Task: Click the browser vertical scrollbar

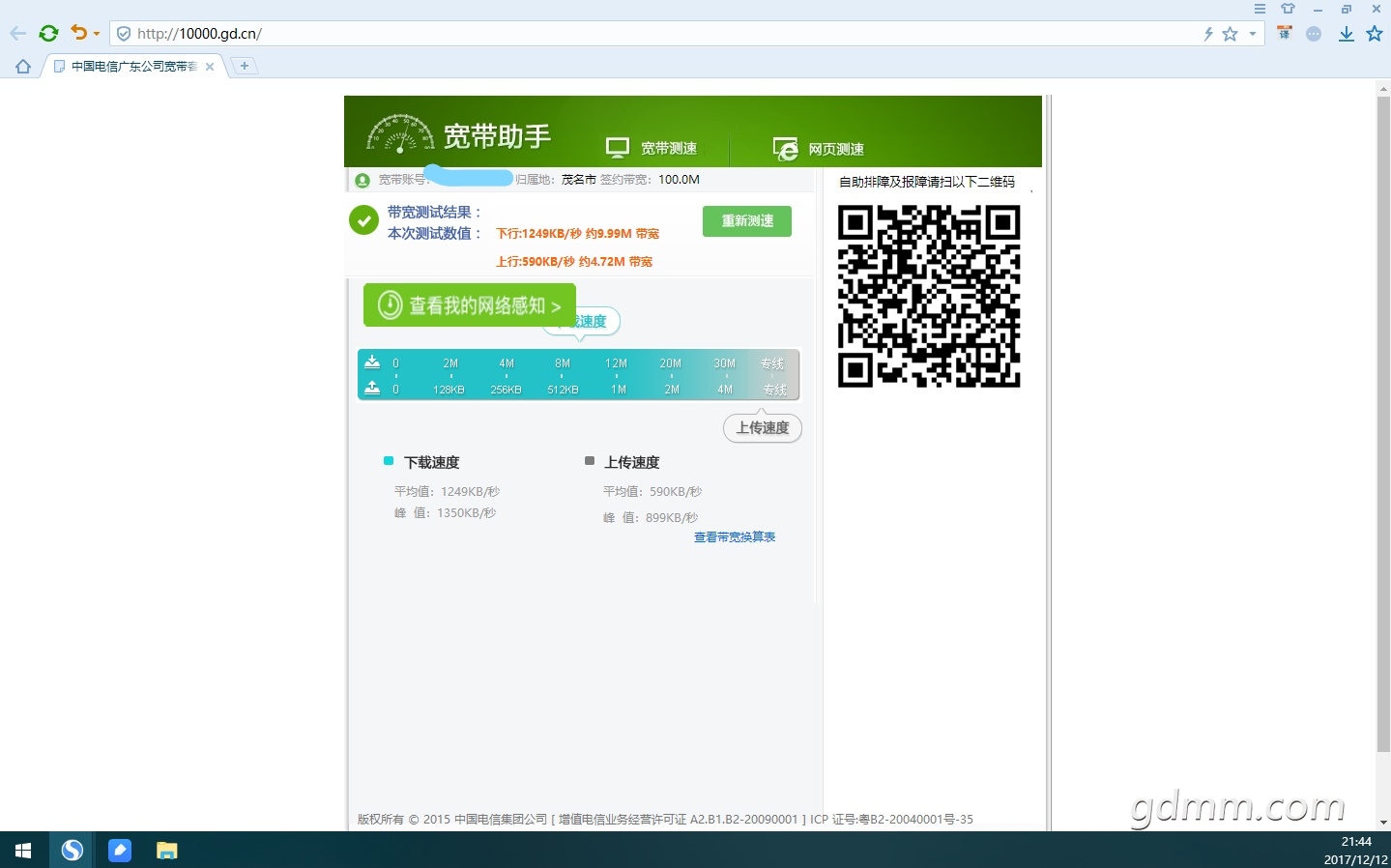Action: [1383, 422]
